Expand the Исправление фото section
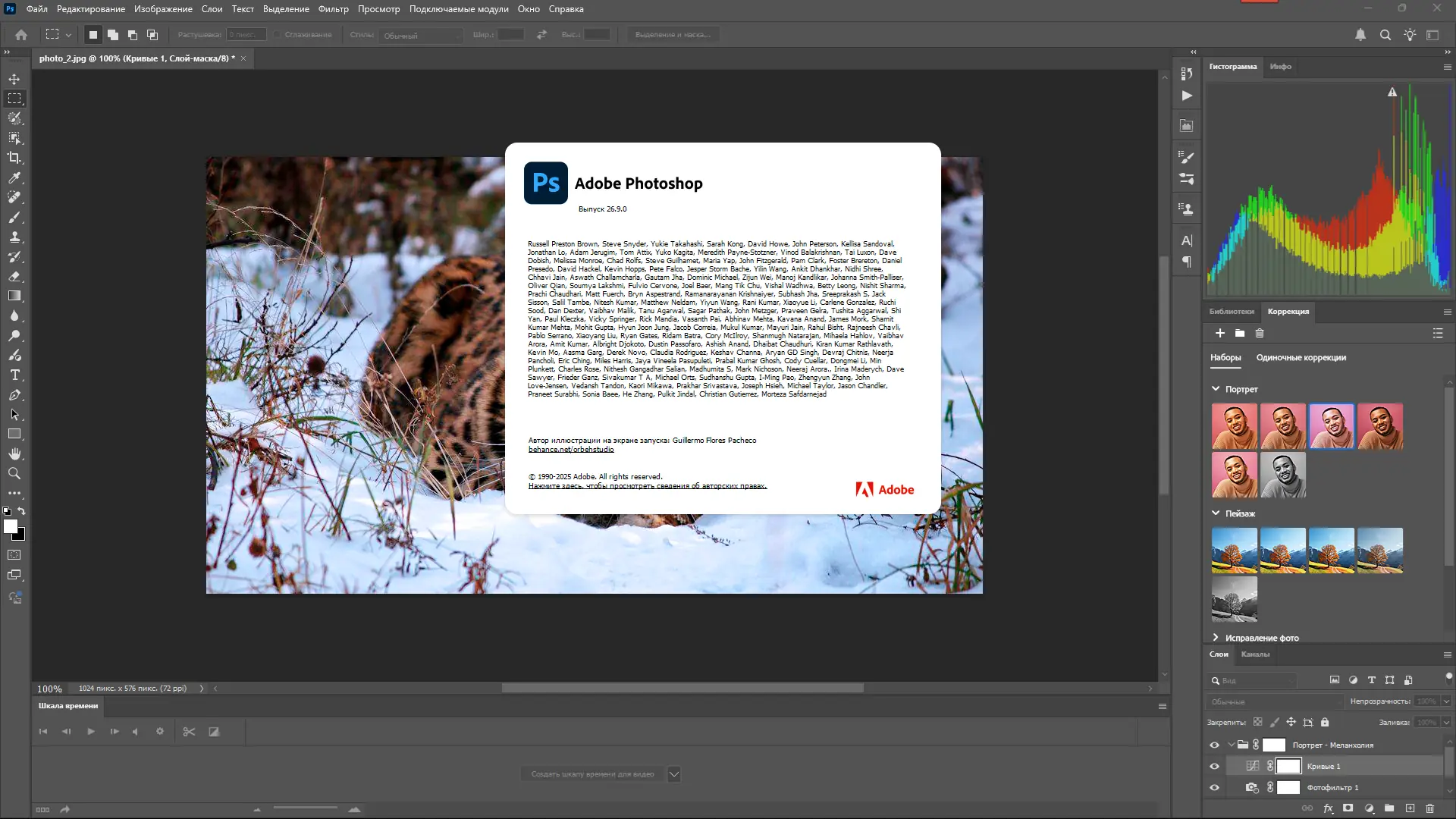The width and height of the screenshot is (1456, 819). pos(1216,638)
